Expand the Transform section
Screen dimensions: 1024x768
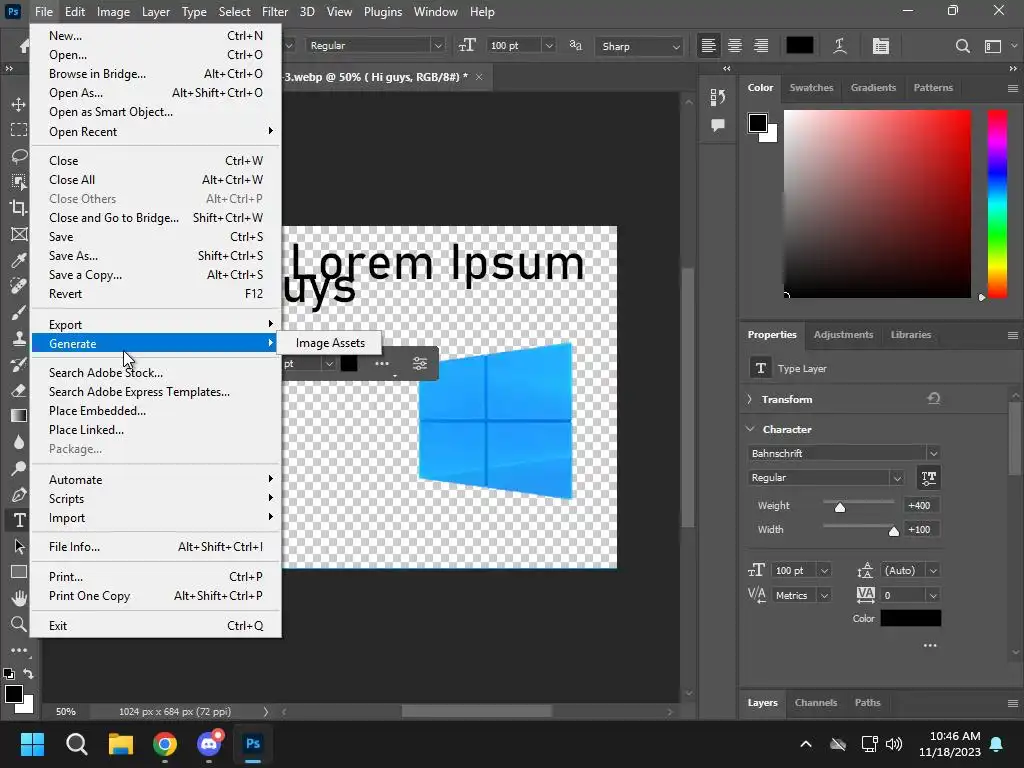pos(750,399)
